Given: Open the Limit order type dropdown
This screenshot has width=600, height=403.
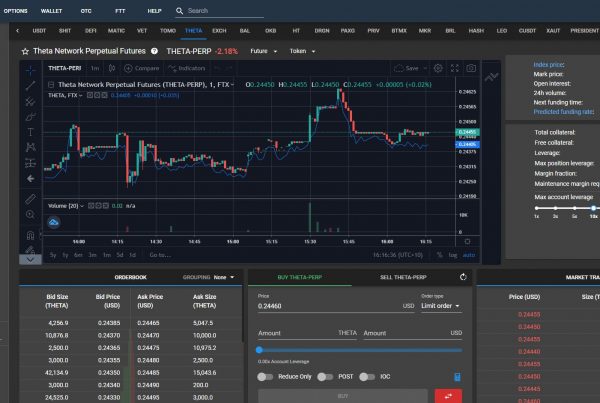Looking at the screenshot, I should (440, 306).
